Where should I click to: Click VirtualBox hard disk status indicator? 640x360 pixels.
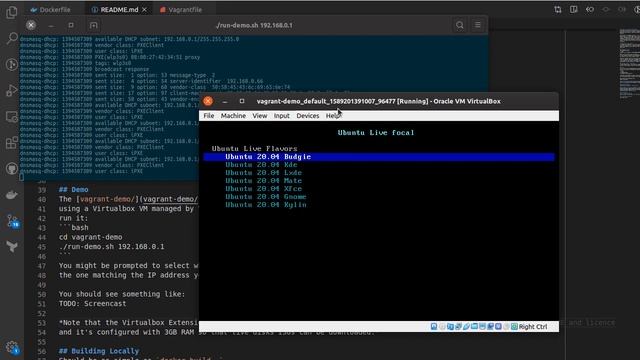click(x=434, y=327)
